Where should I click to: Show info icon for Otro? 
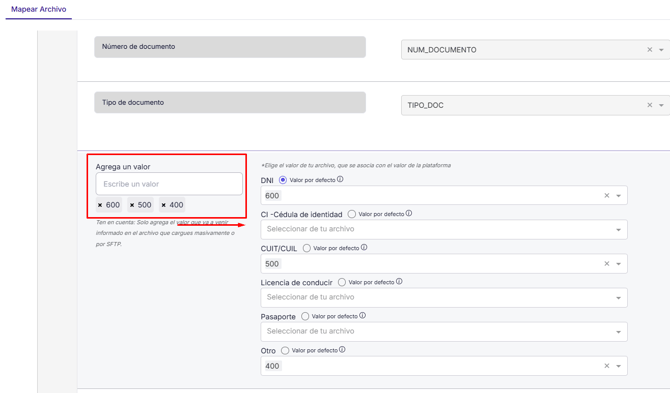click(342, 349)
